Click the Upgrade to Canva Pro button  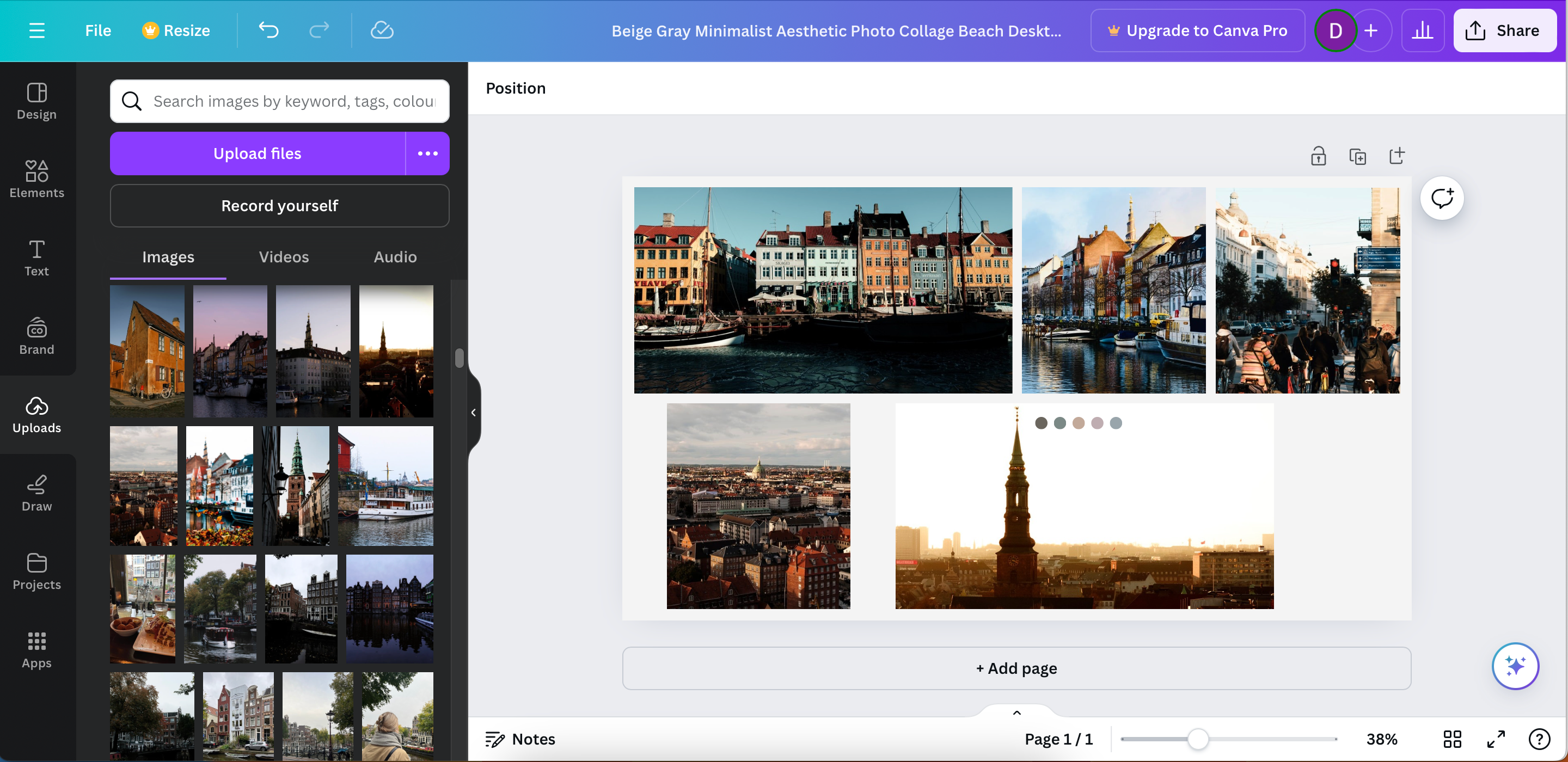click(x=1196, y=30)
